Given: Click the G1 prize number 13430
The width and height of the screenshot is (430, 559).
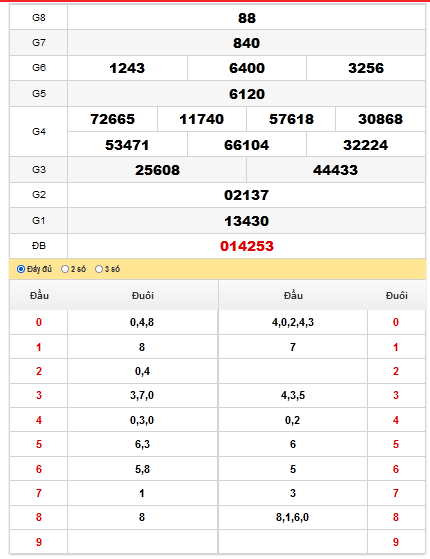Looking at the screenshot, I should point(247,221).
